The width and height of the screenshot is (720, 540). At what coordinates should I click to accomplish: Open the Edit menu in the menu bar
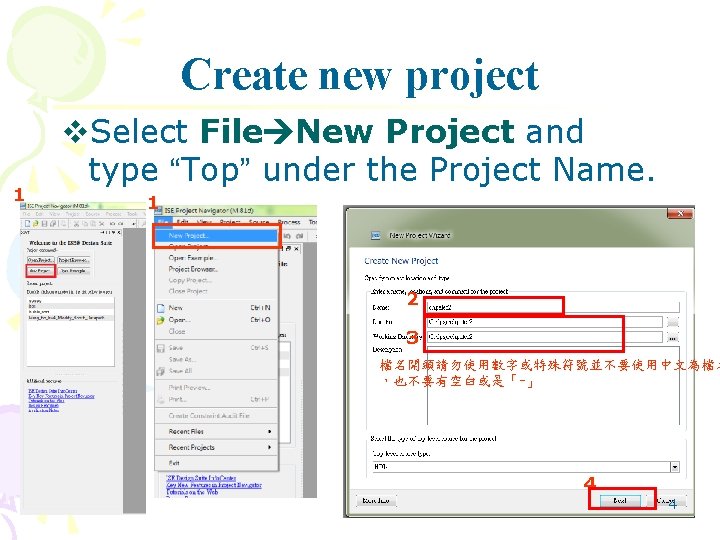pos(183,222)
